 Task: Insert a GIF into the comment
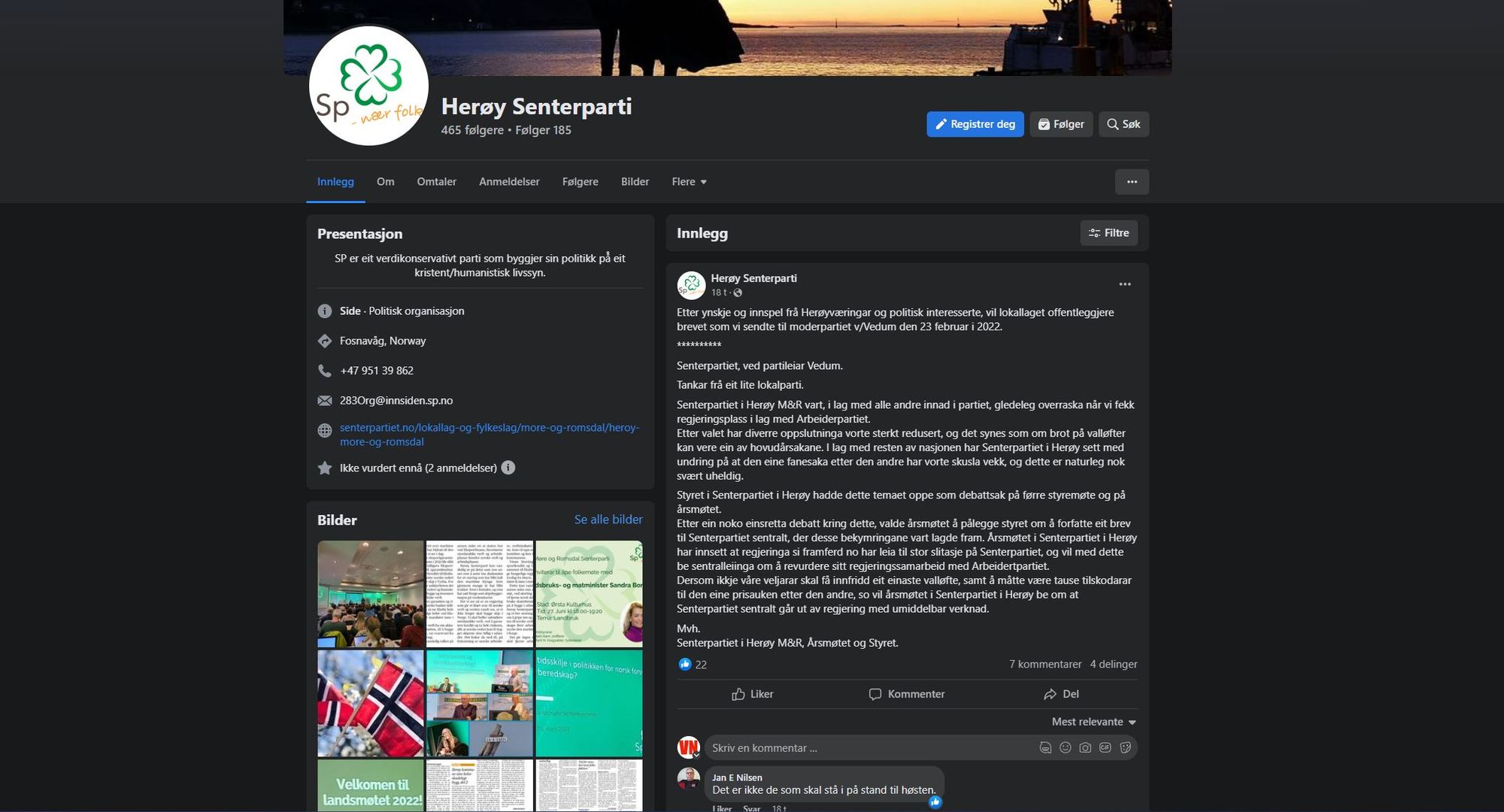tap(1105, 747)
